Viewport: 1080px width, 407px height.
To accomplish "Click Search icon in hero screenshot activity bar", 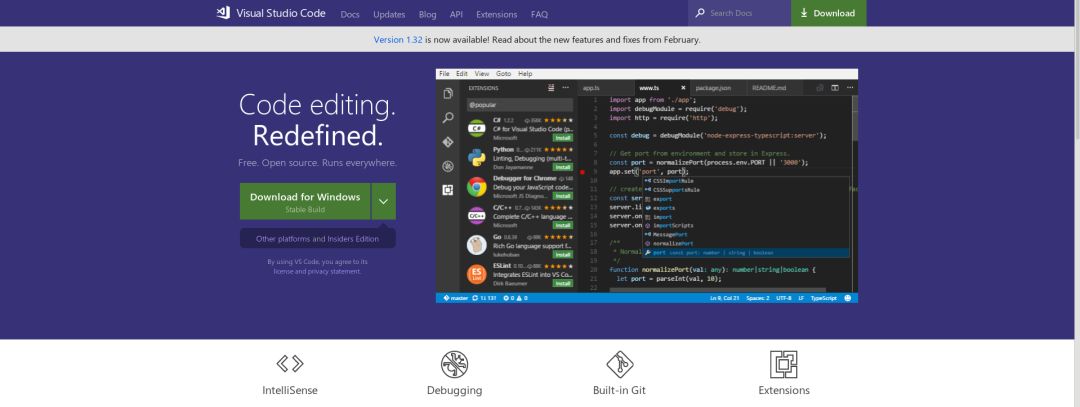I will click(448, 118).
